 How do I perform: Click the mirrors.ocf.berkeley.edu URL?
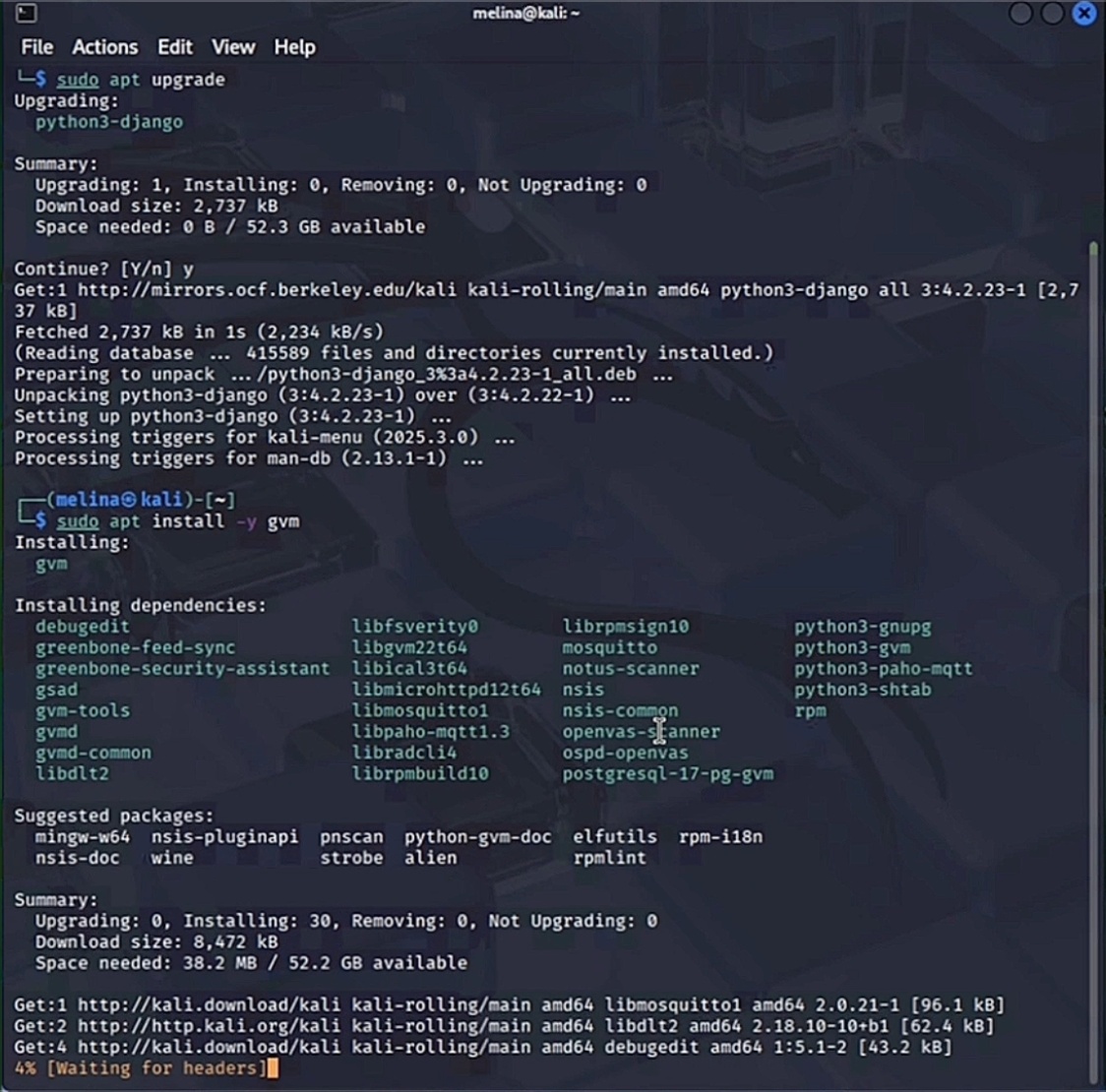point(267,290)
